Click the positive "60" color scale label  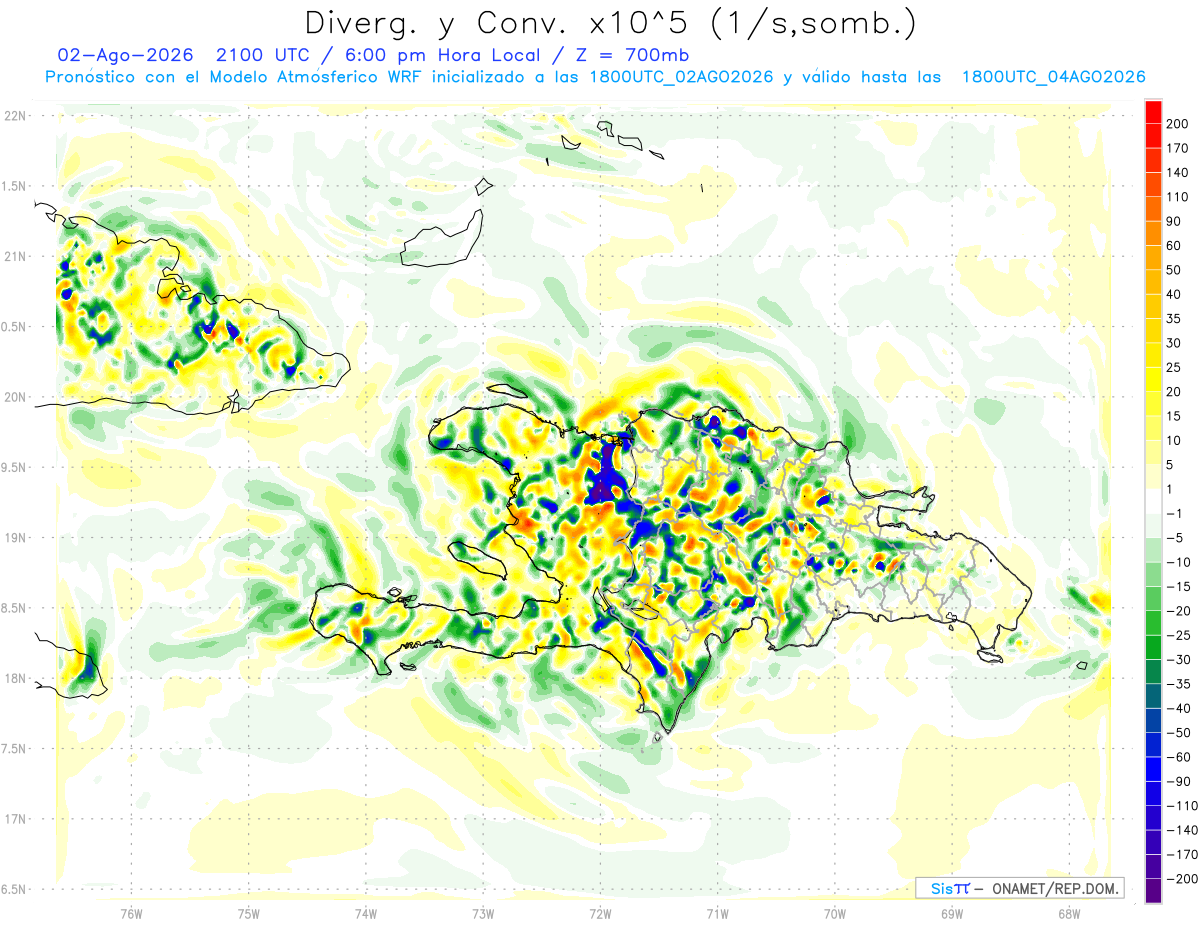(x=1175, y=245)
